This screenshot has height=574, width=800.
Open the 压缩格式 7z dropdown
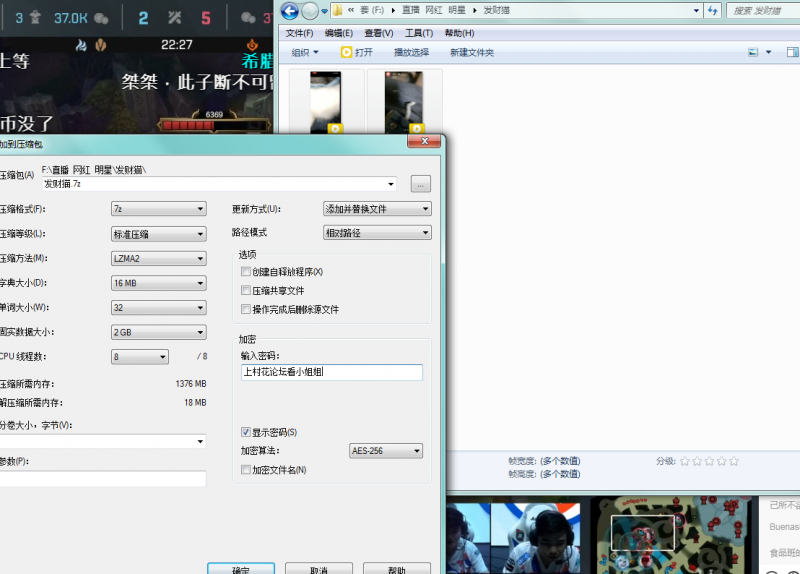point(158,209)
